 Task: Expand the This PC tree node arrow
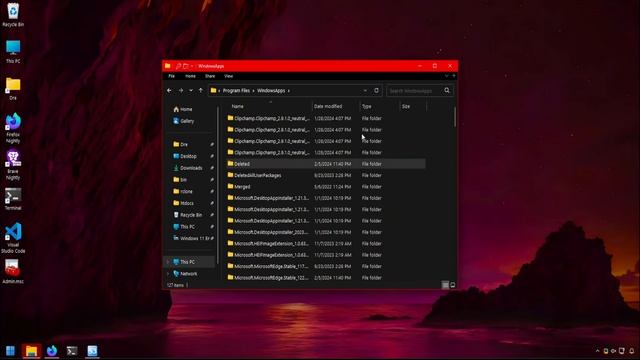coord(168,262)
